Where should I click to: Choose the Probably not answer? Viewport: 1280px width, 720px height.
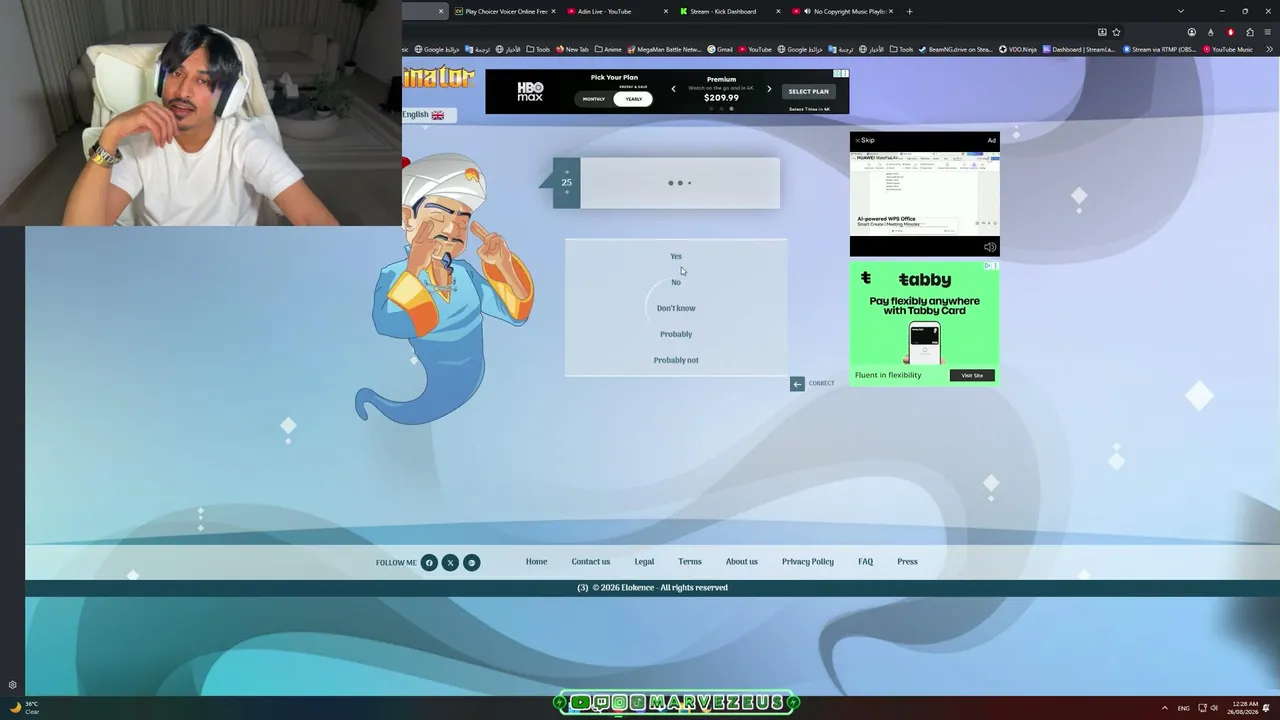click(x=676, y=360)
